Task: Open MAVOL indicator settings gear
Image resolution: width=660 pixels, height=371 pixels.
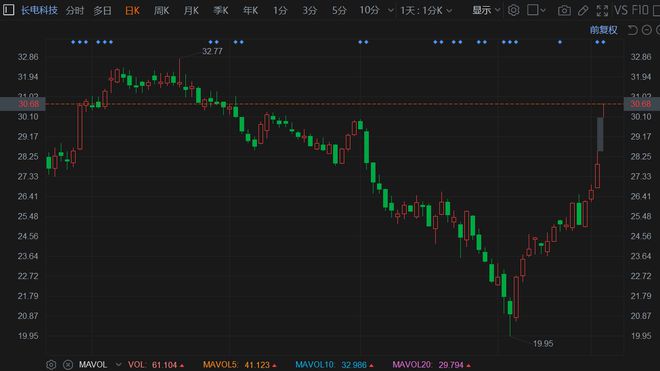Action: click(51, 365)
